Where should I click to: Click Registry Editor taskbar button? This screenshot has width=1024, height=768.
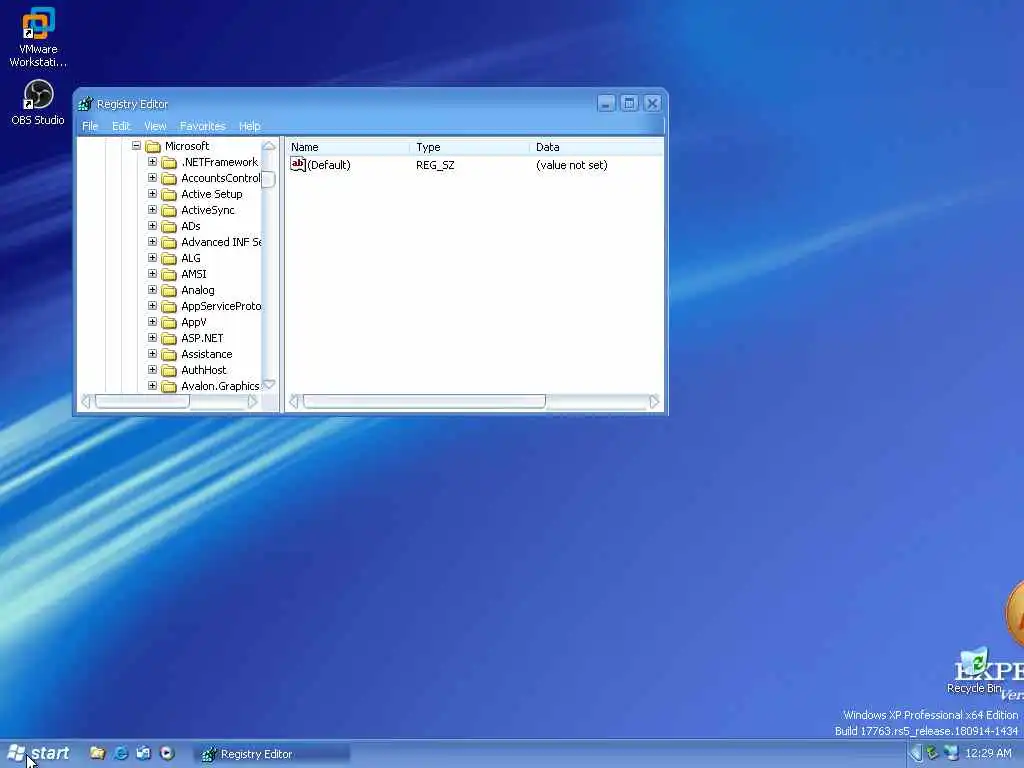coord(273,754)
